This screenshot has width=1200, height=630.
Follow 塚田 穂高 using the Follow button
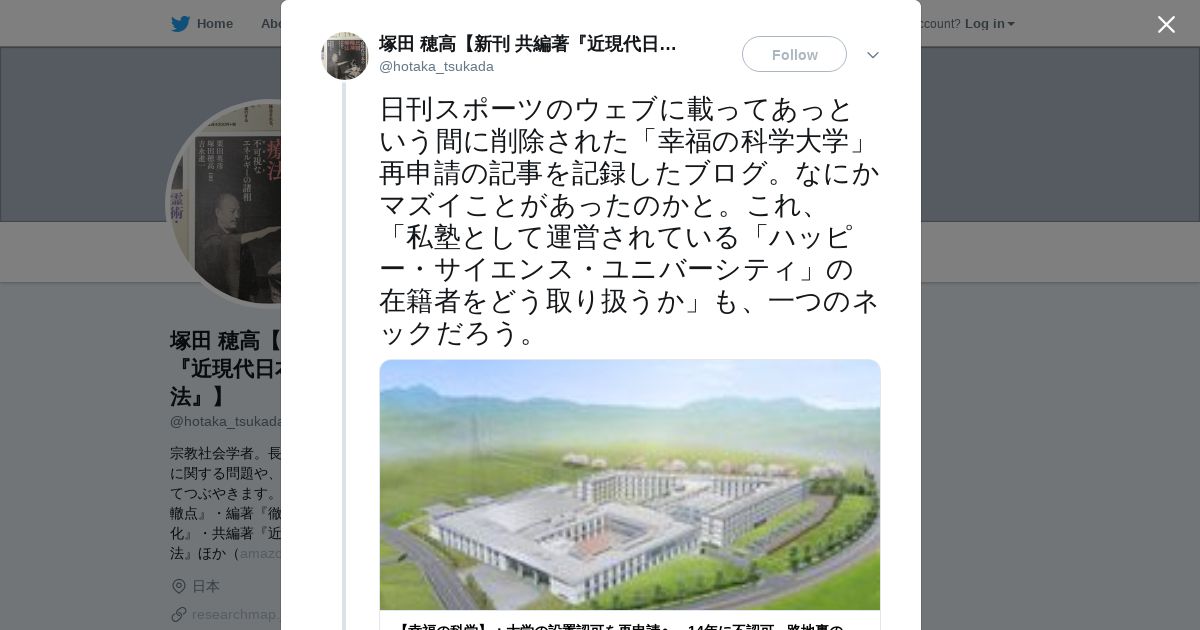point(794,54)
